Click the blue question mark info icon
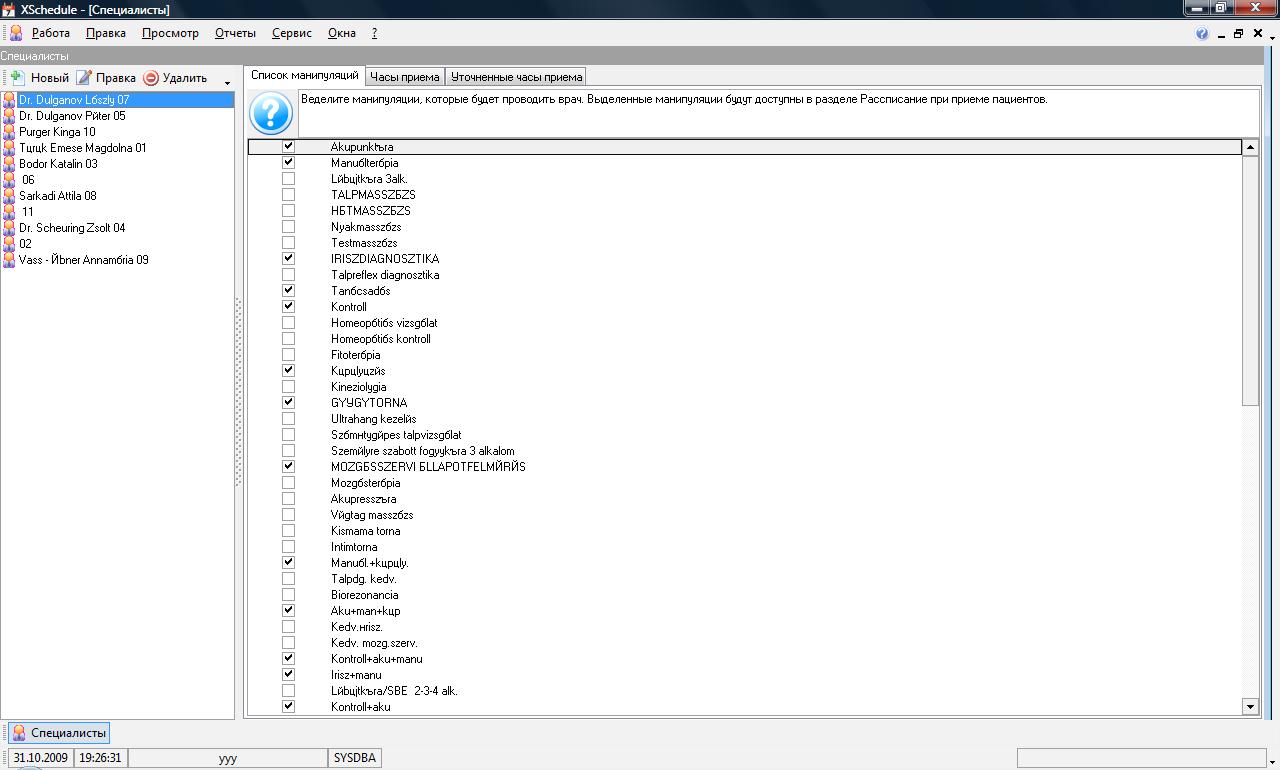1280x770 pixels. click(x=271, y=113)
